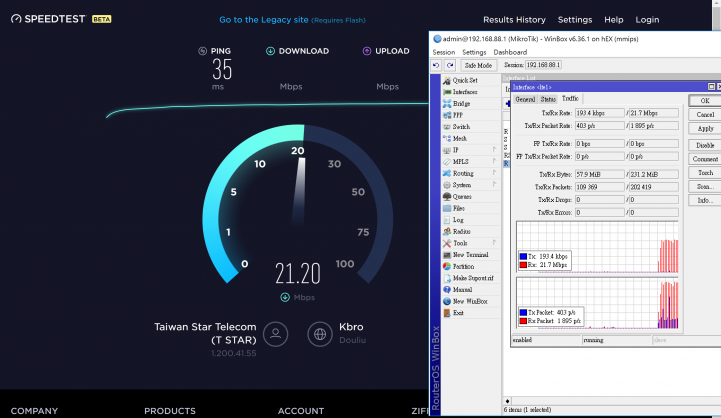Open New WinBox from sidebar
The image size is (721, 418).
click(465, 301)
